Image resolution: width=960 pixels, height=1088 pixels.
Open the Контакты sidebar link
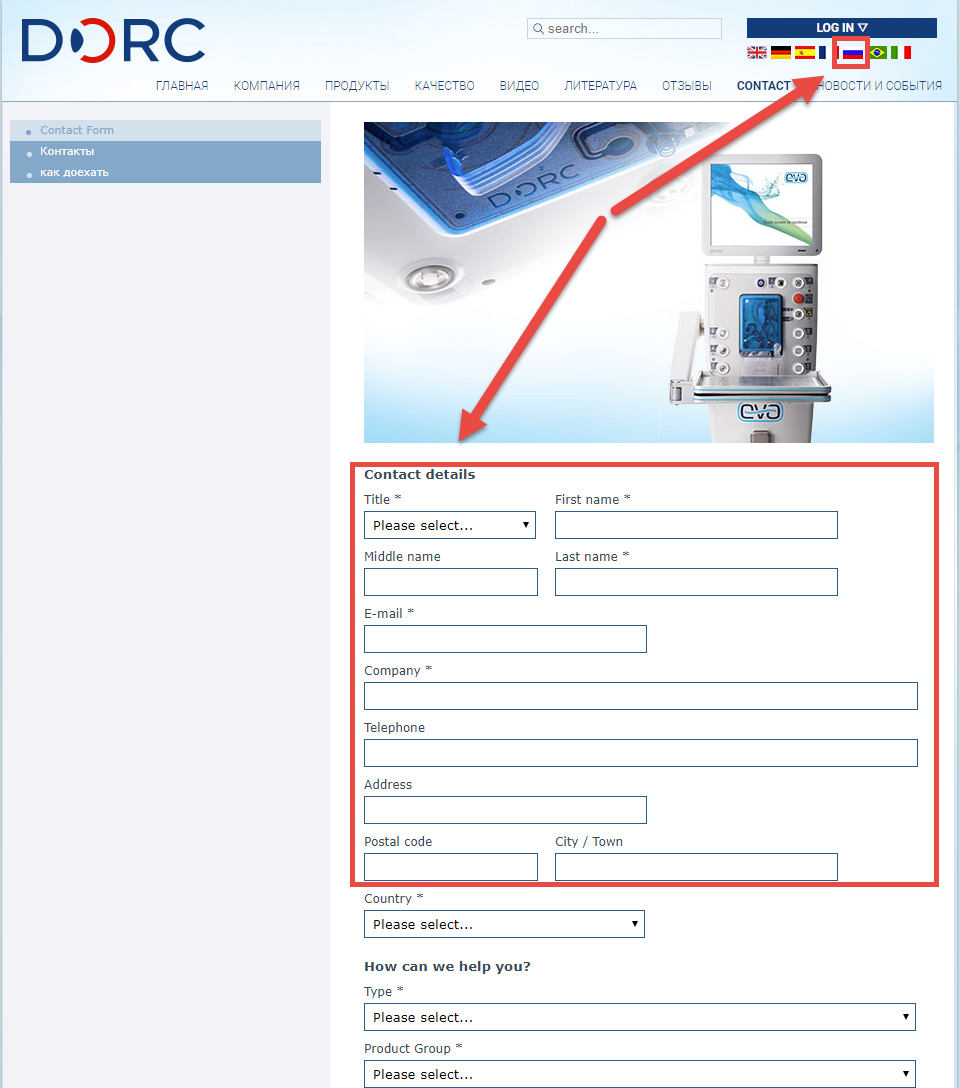click(67, 151)
